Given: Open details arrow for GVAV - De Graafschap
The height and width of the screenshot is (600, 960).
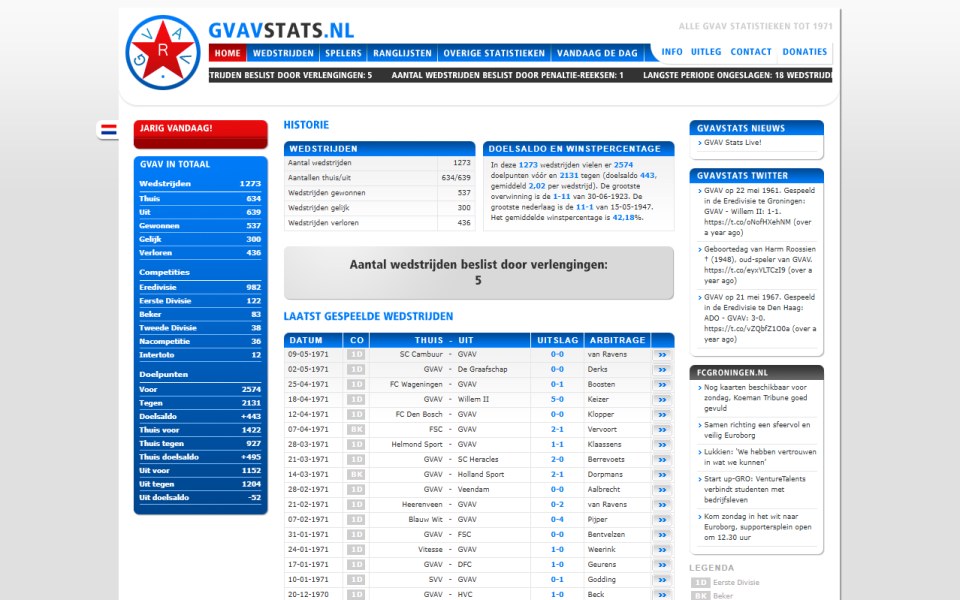Looking at the screenshot, I should (x=662, y=370).
